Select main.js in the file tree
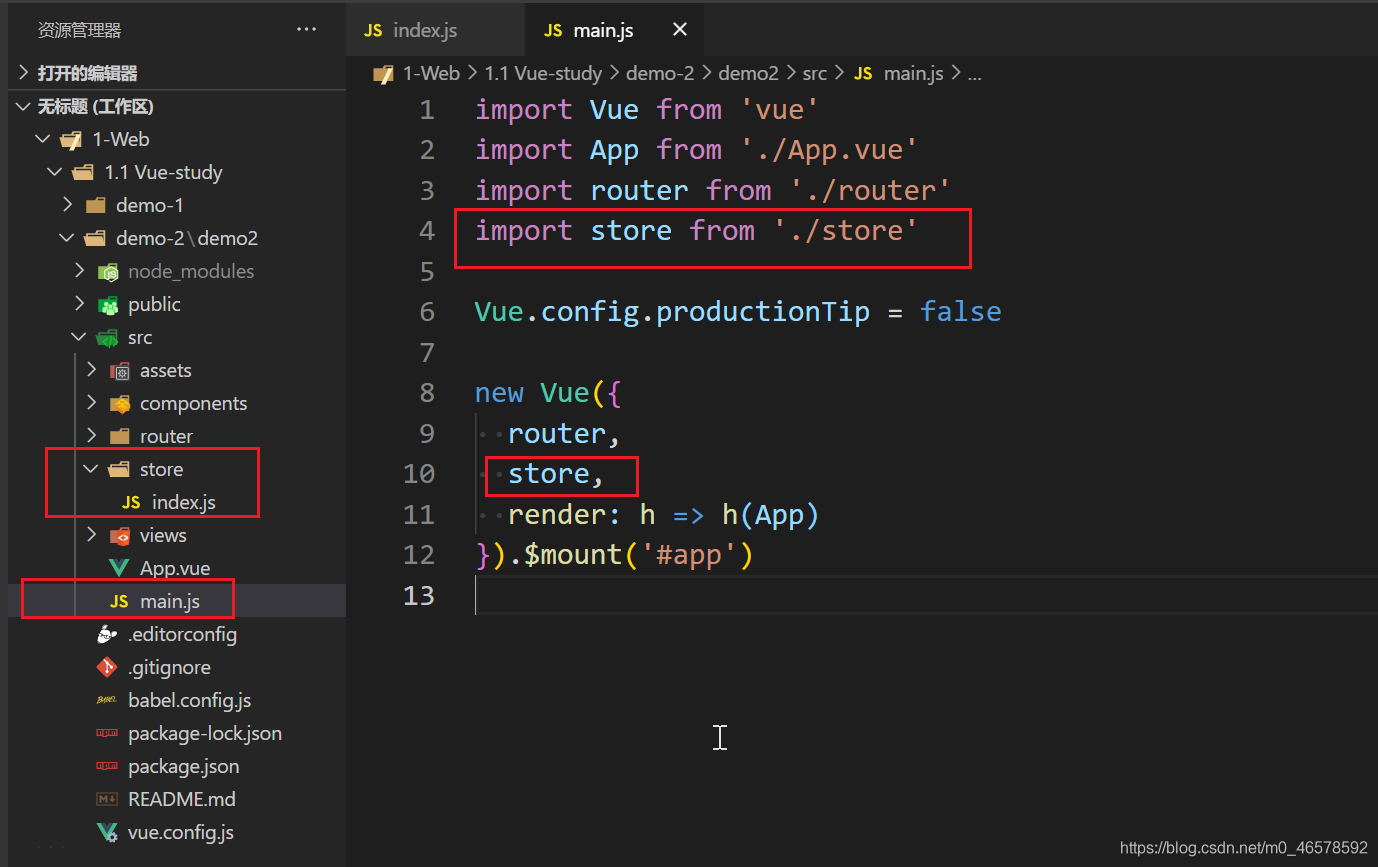The height and width of the screenshot is (867, 1378). tap(170, 601)
